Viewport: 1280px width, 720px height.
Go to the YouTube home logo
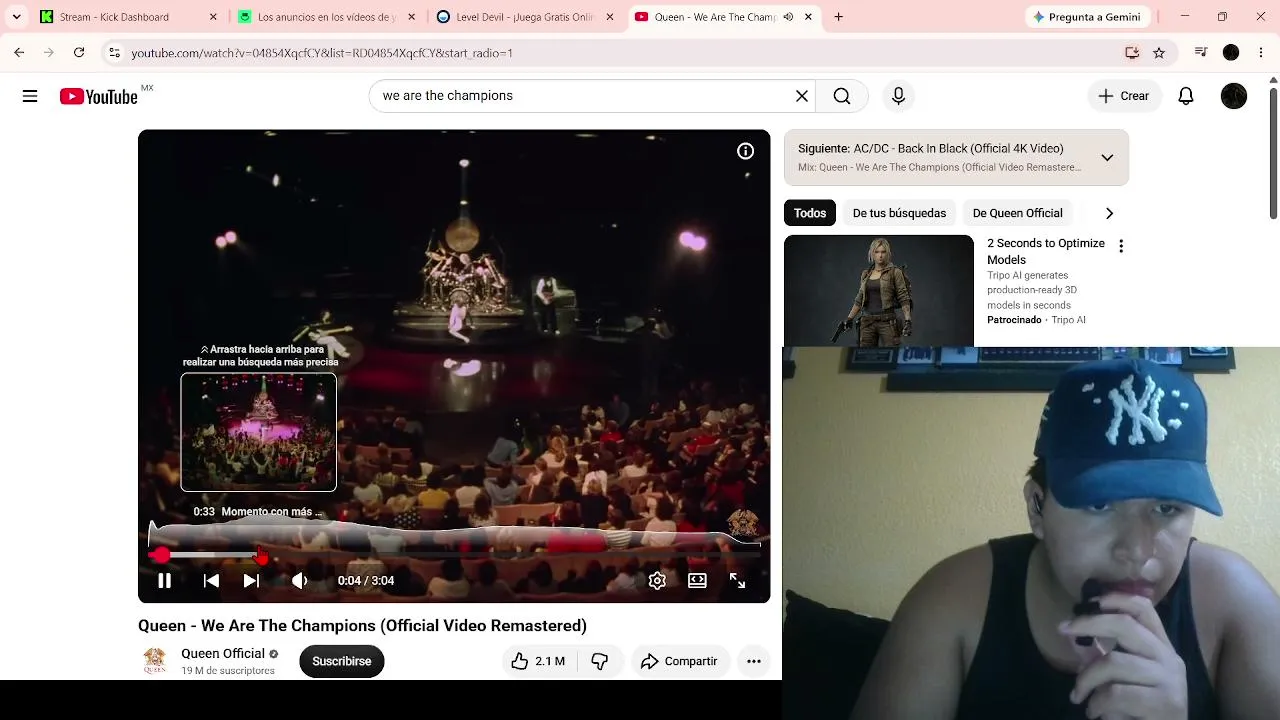(x=98, y=96)
